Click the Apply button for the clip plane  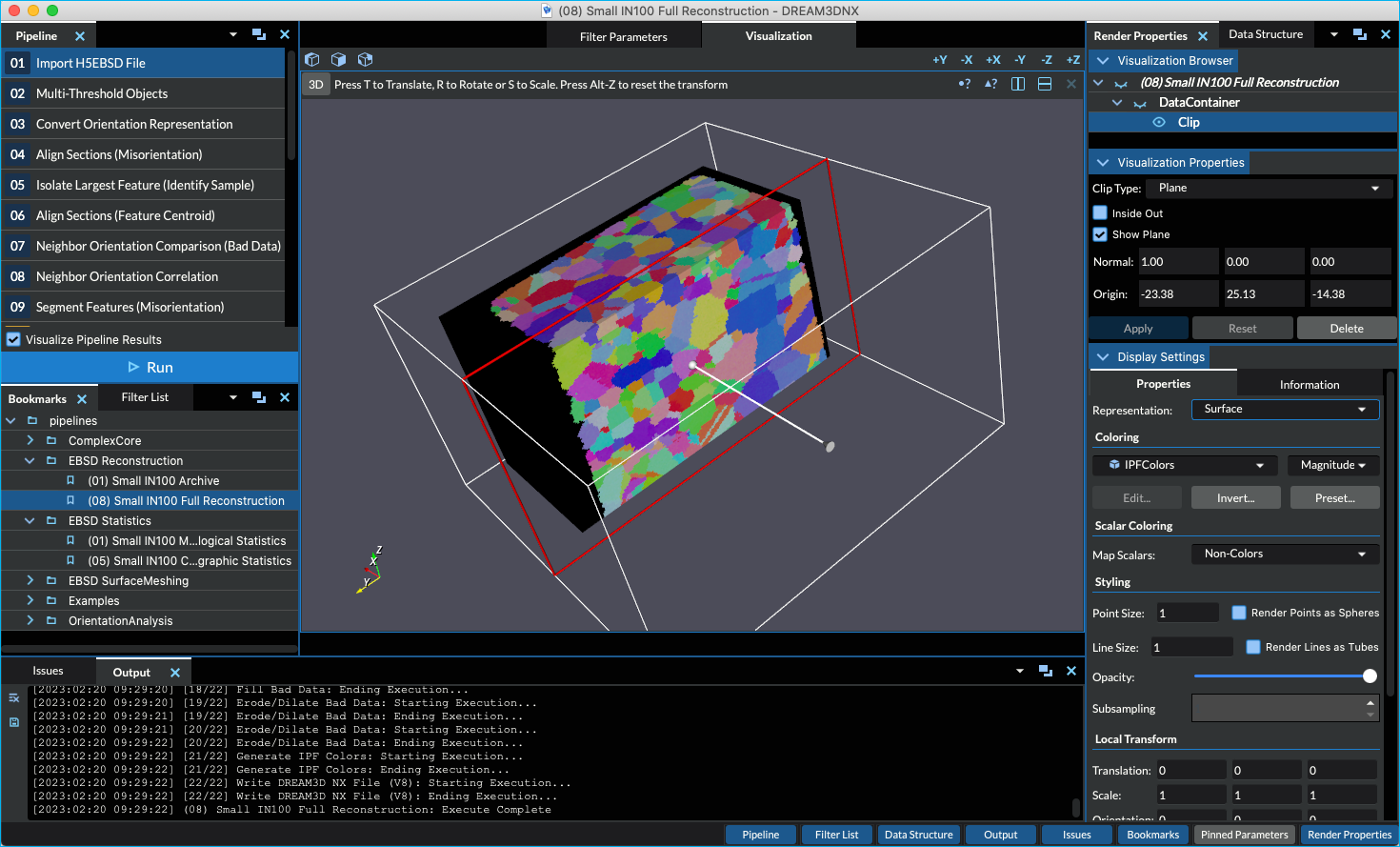coord(1138,328)
